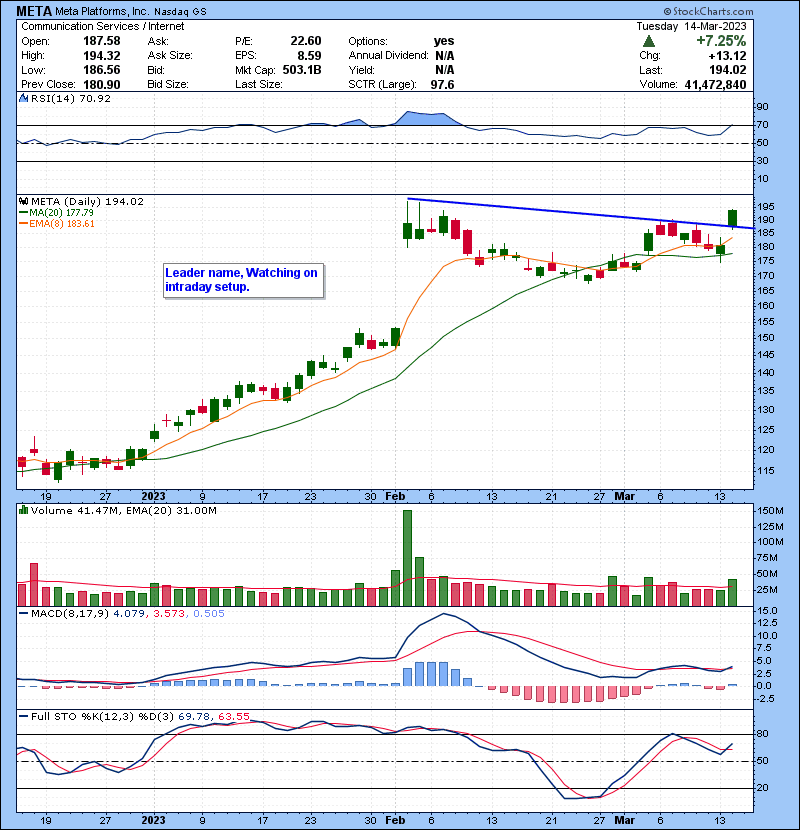800x830 pixels.
Task: Click the Volume 41.47M, EMA(20) 31.00M label
Action: 124,511
